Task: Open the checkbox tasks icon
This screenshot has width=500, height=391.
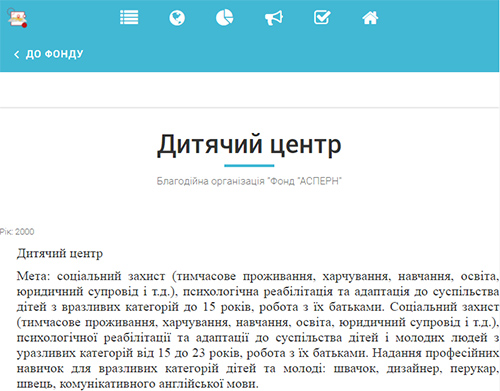Action: tap(322, 17)
